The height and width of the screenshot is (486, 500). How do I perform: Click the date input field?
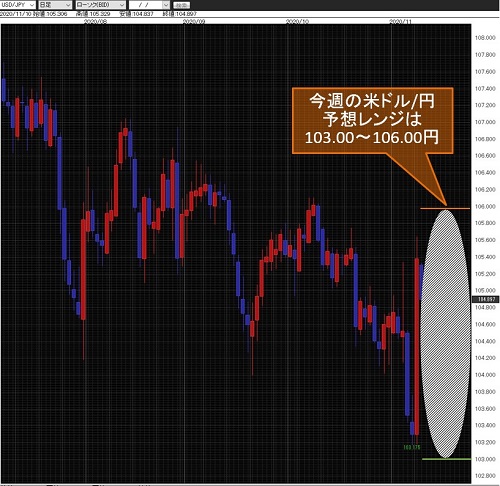pyautogui.click(x=146, y=5)
